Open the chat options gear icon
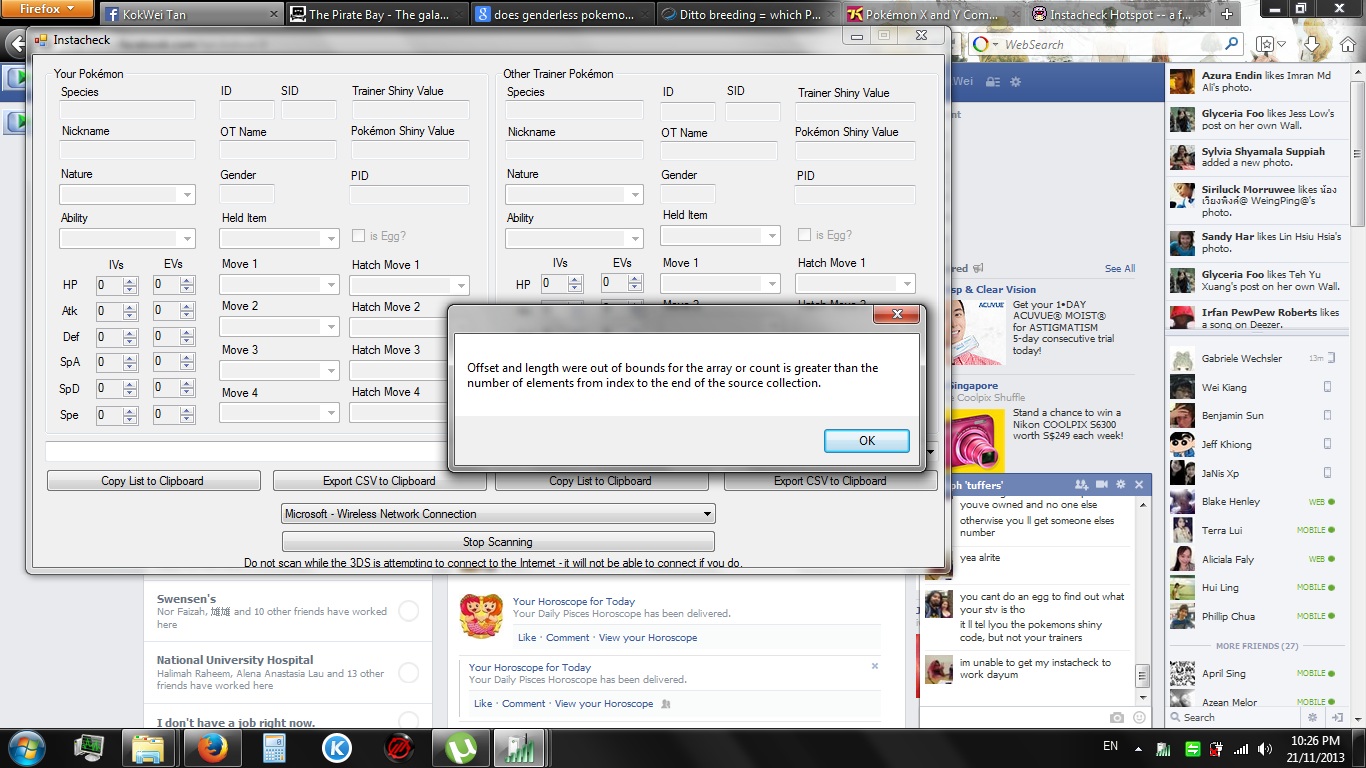 pyautogui.click(x=1121, y=485)
